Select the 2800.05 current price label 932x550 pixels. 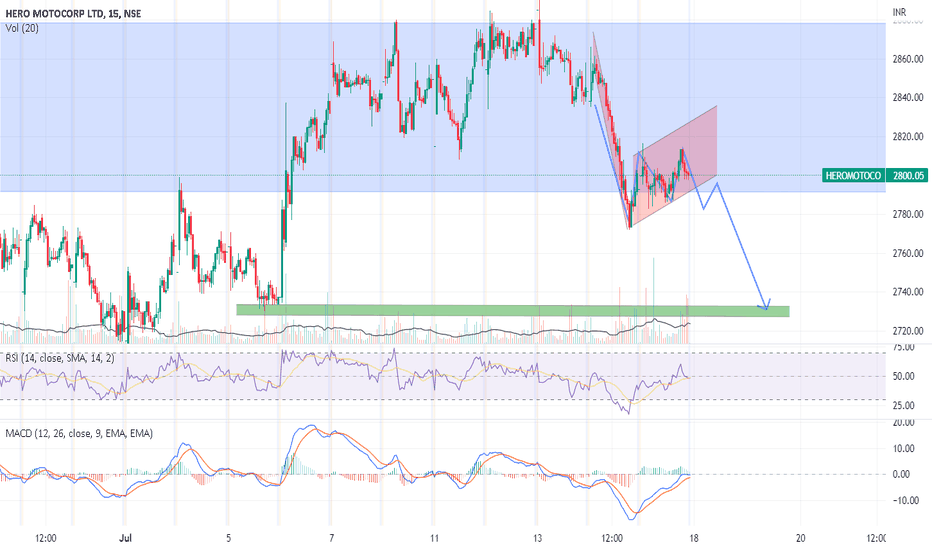pos(908,175)
